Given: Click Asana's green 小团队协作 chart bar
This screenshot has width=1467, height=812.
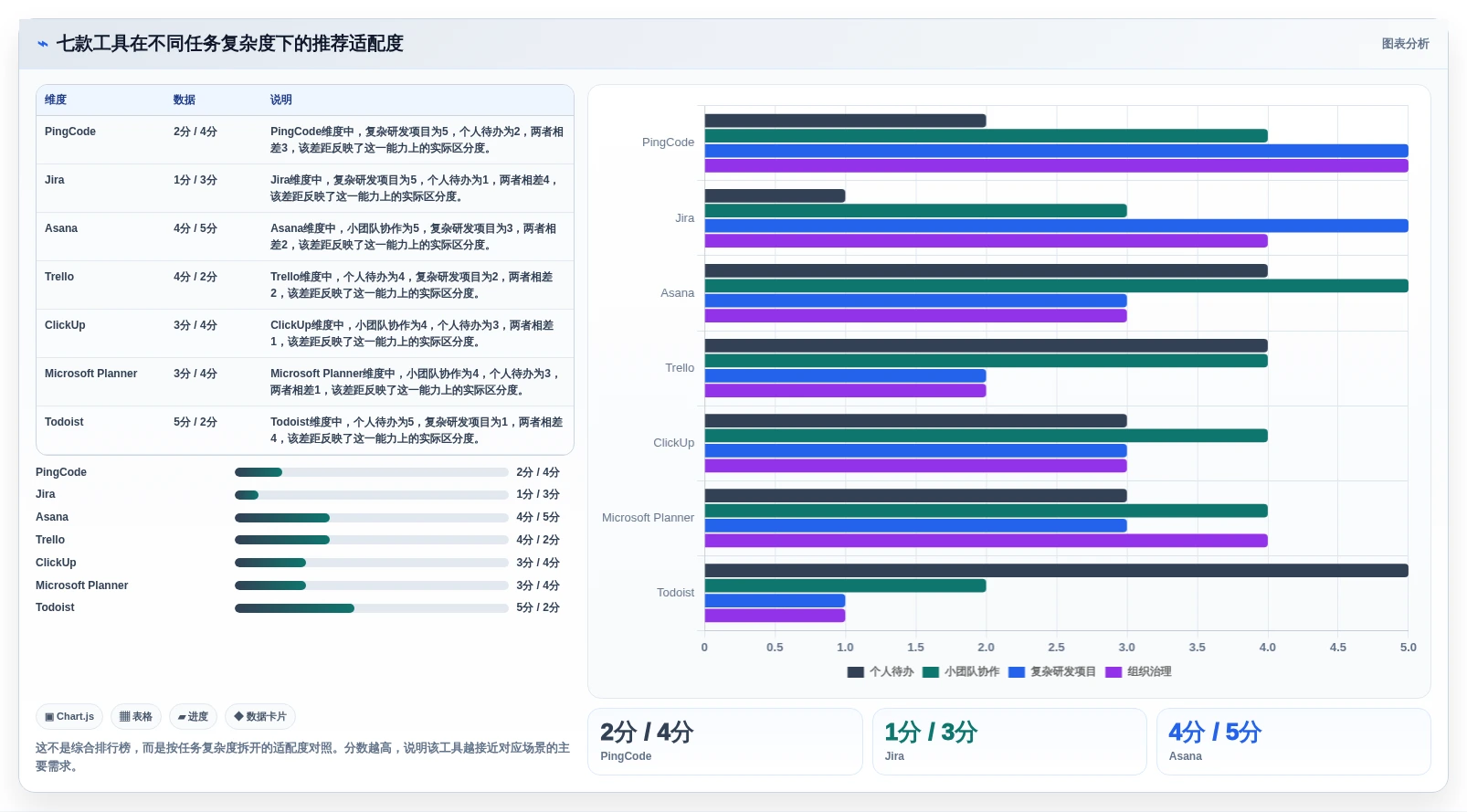Looking at the screenshot, I should pos(1056,286).
